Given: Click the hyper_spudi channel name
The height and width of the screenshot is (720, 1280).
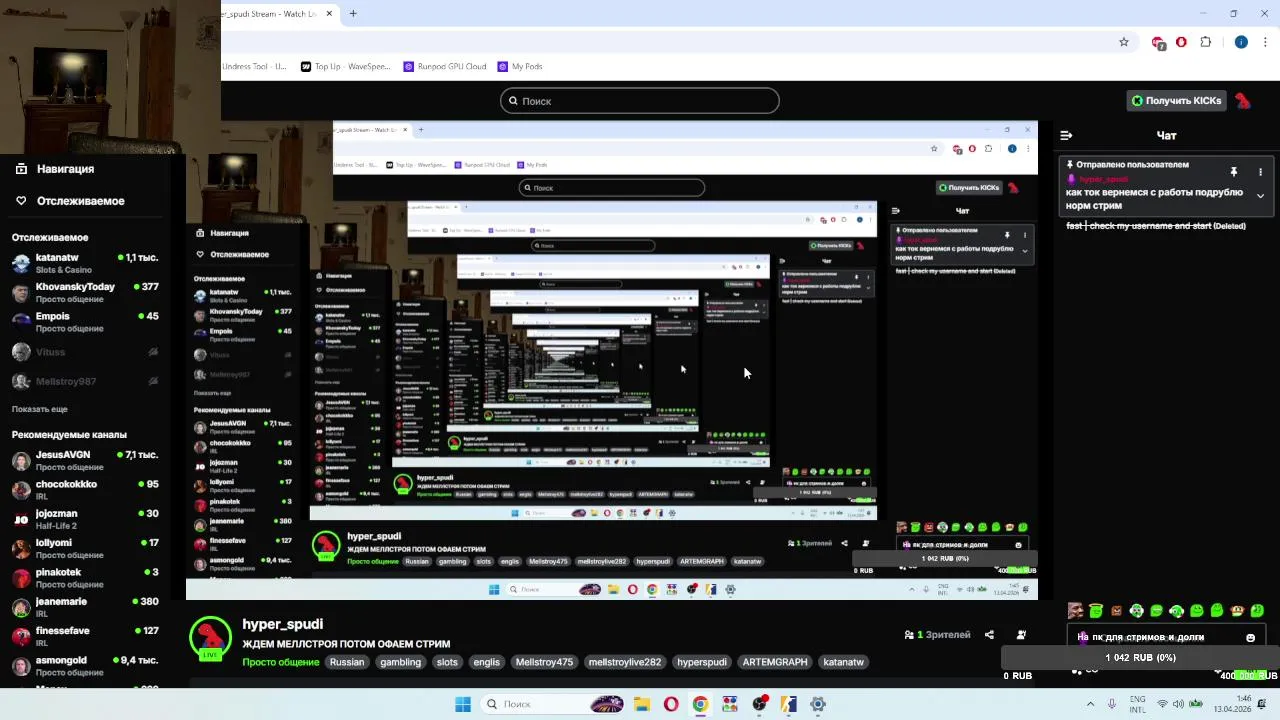Looking at the screenshot, I should 282,624.
